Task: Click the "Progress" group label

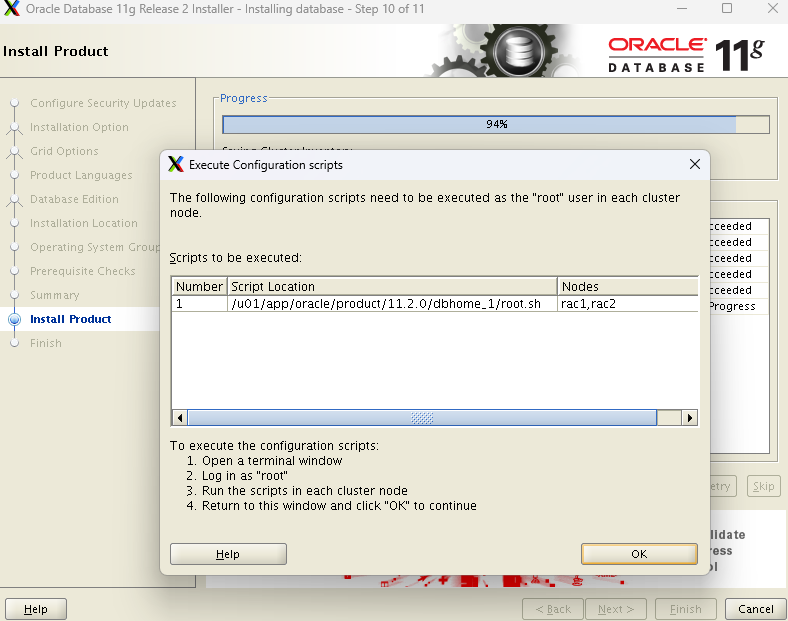Action: coord(244,98)
